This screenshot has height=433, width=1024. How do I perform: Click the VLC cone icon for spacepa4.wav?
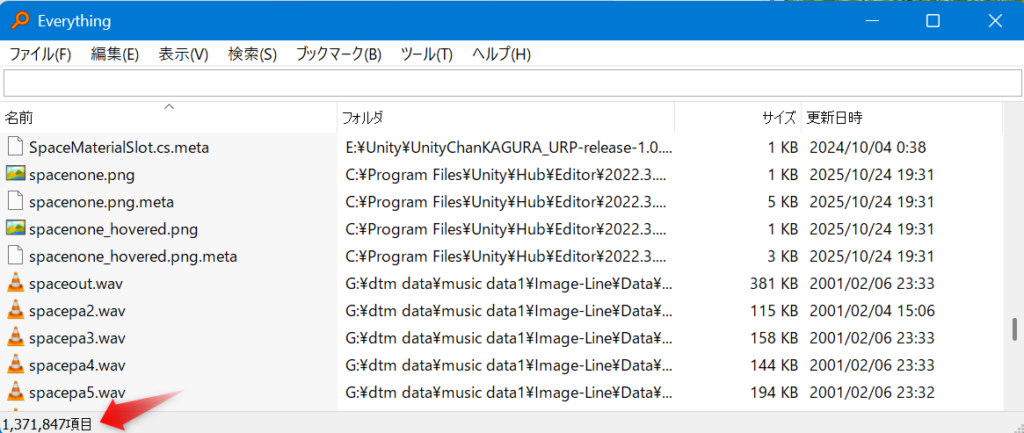pos(15,364)
